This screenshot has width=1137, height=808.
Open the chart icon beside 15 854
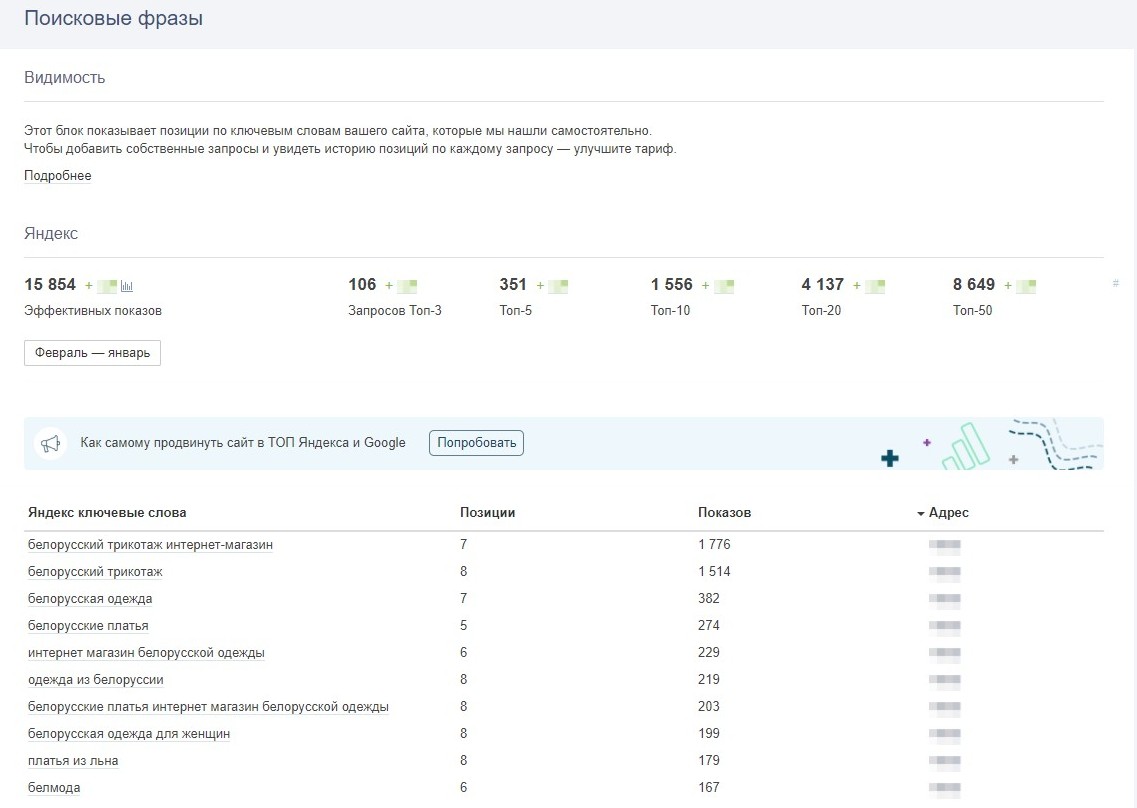127,286
